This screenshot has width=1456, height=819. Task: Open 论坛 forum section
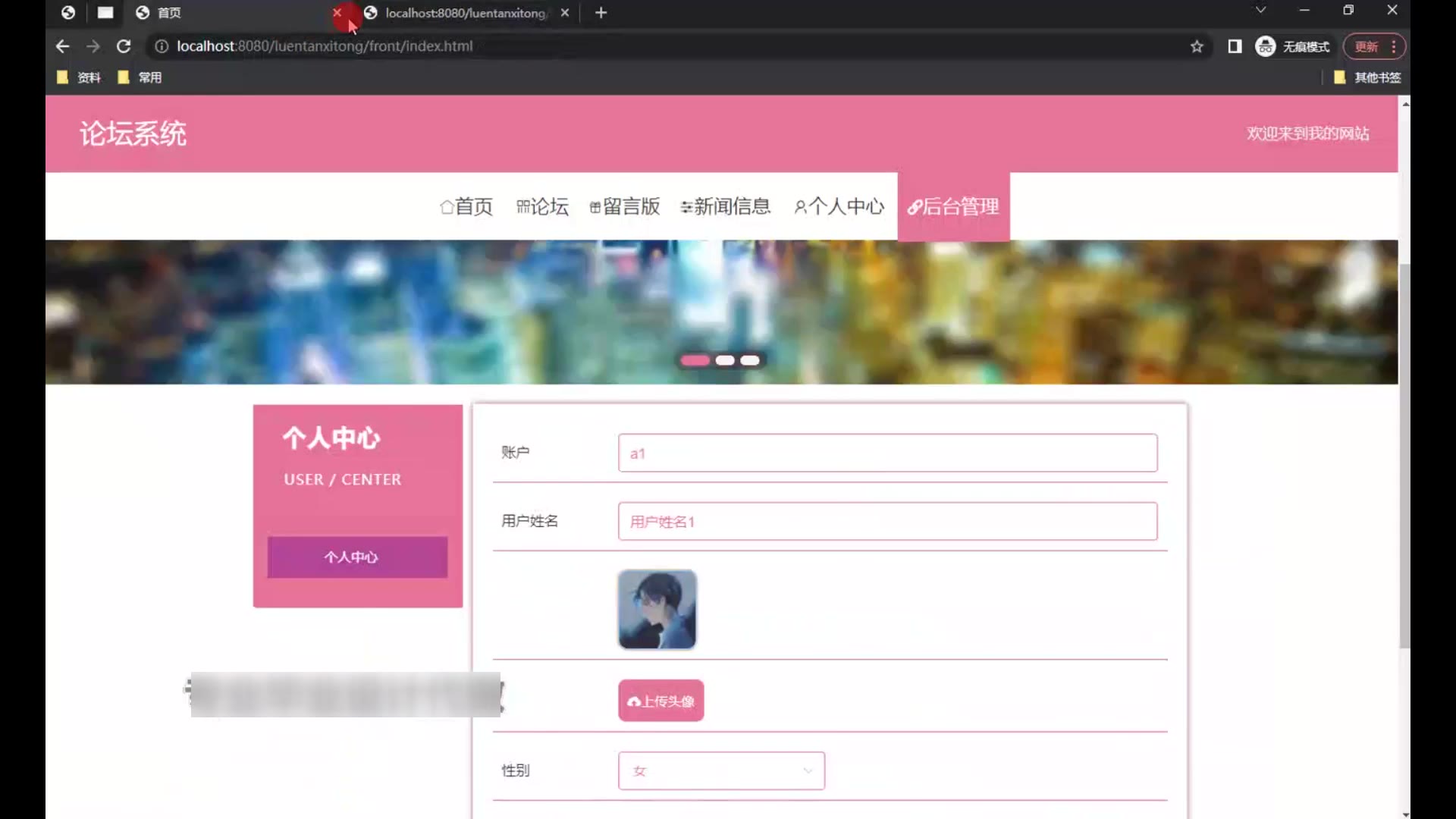542,206
